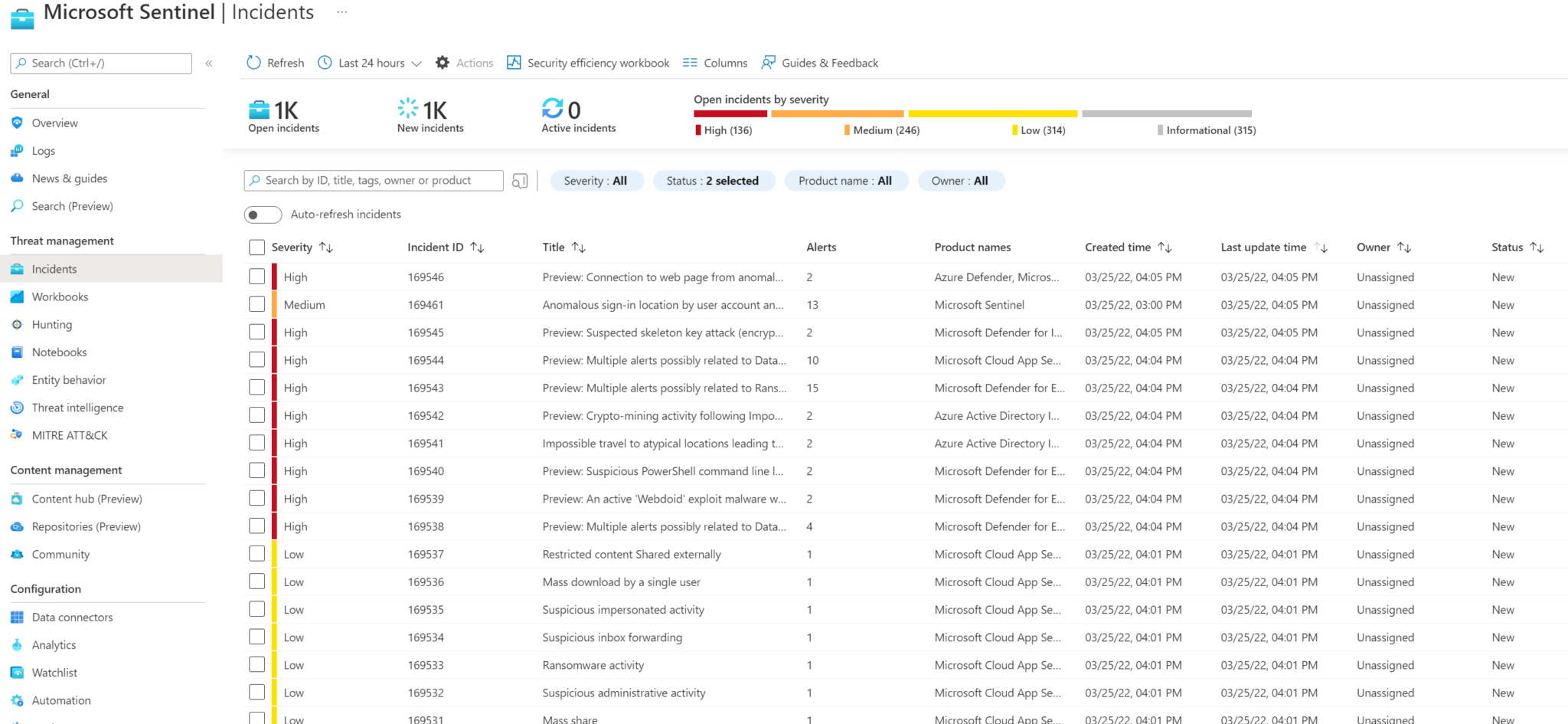Click the High severity segment of the bar
1568x724 pixels.
730,113
